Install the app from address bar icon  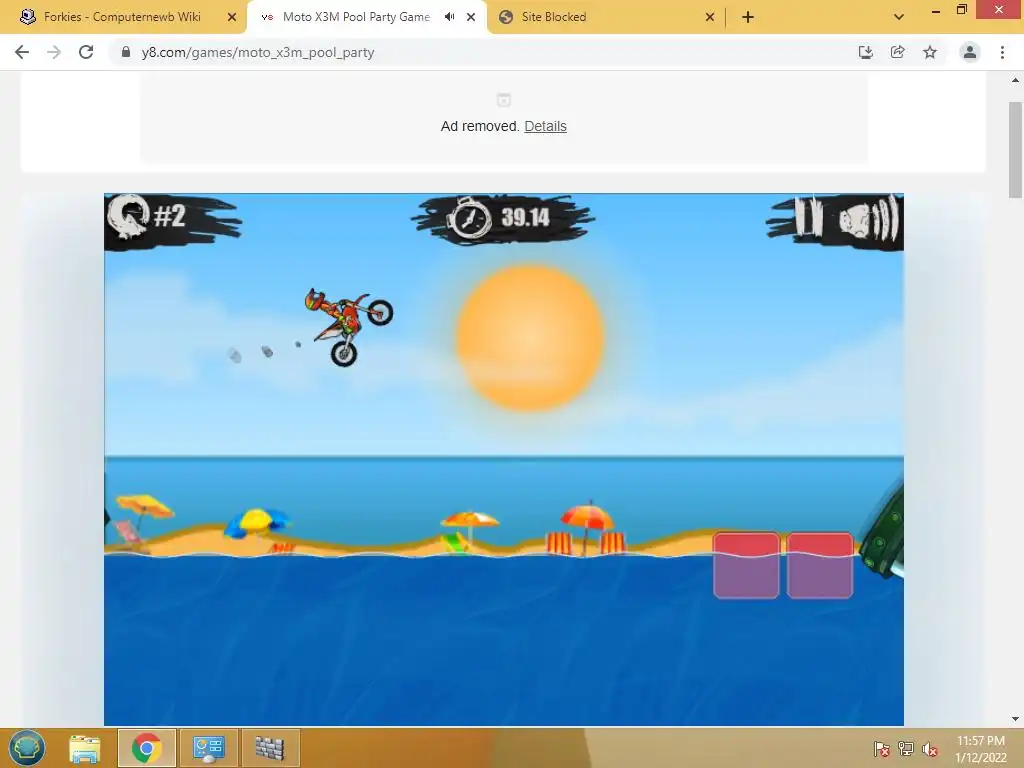(x=865, y=52)
